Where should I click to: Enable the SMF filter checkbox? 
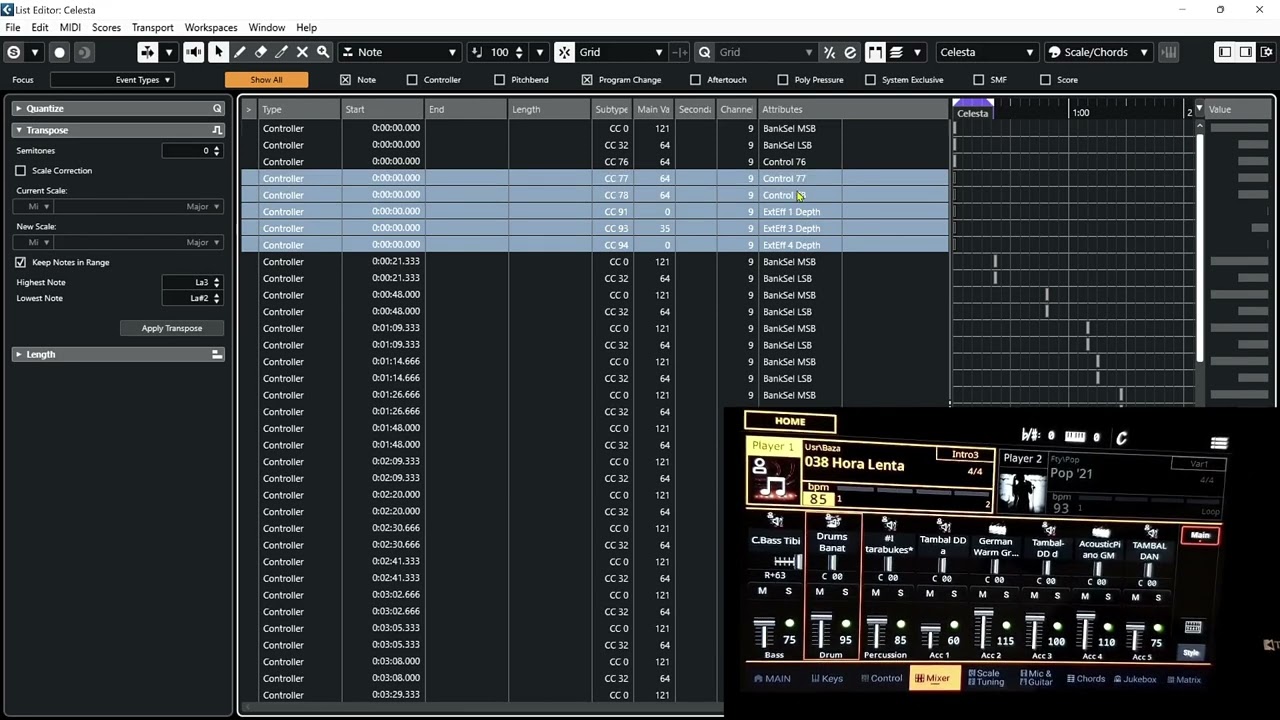click(x=979, y=80)
